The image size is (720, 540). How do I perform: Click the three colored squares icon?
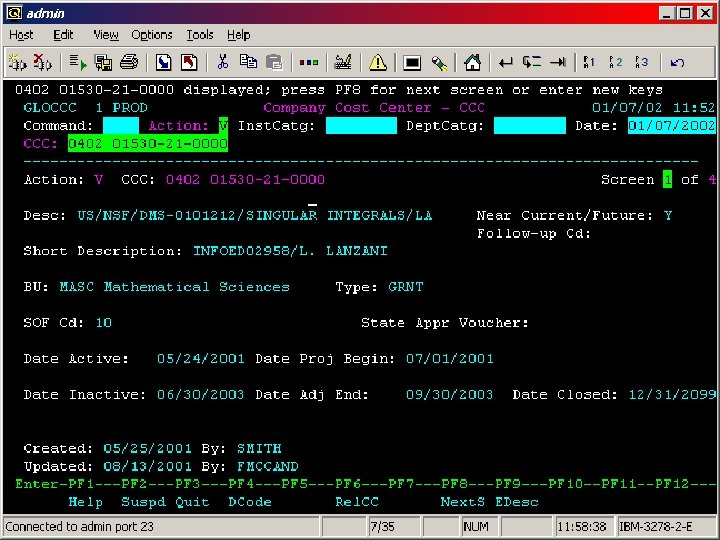[309, 62]
